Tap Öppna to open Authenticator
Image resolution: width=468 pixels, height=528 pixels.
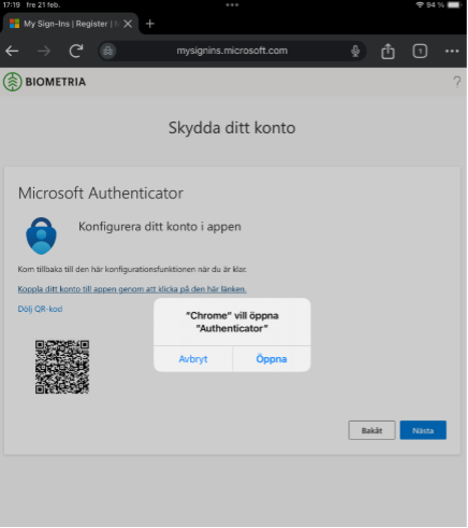271,359
